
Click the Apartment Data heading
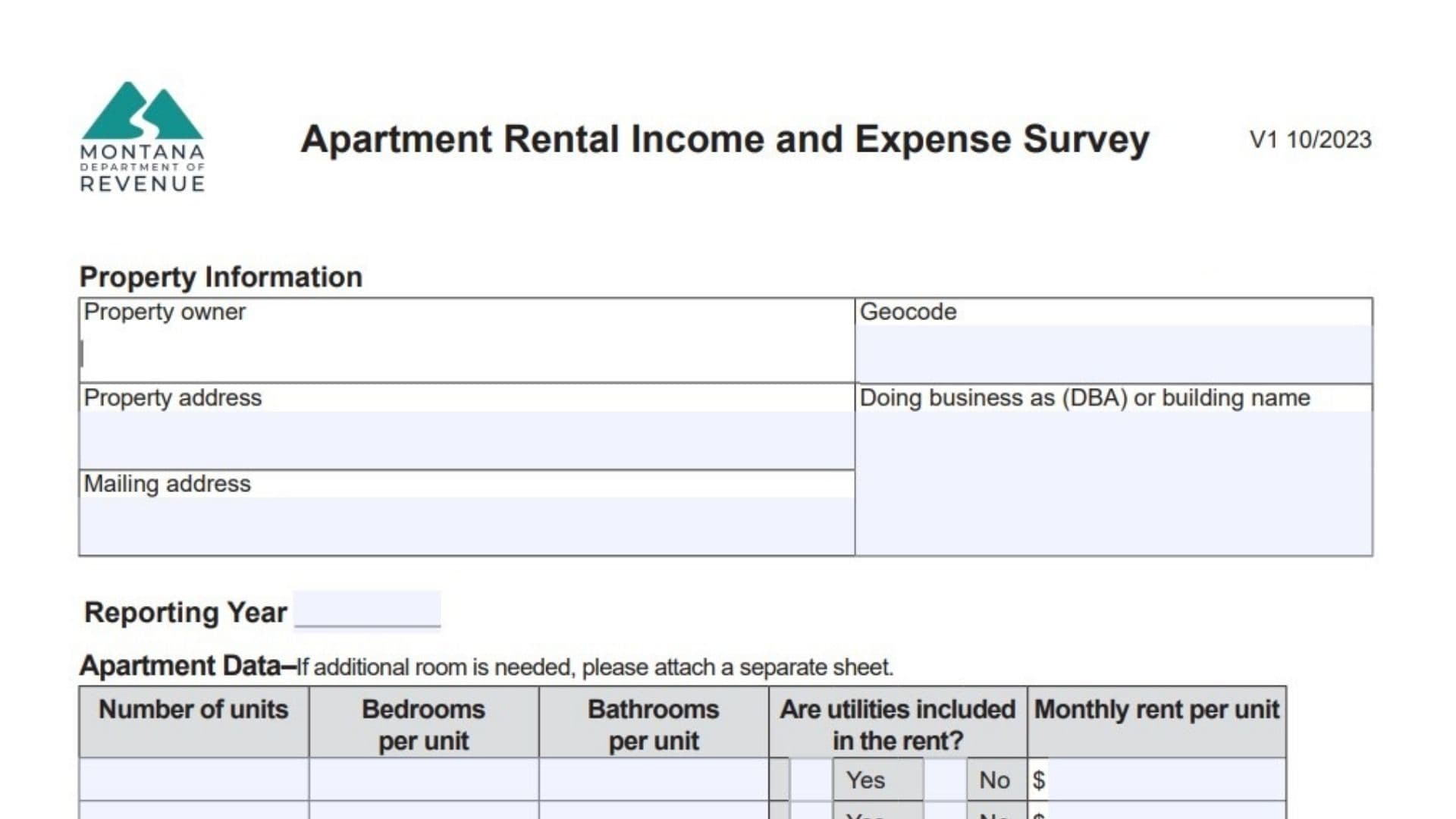[x=182, y=666]
